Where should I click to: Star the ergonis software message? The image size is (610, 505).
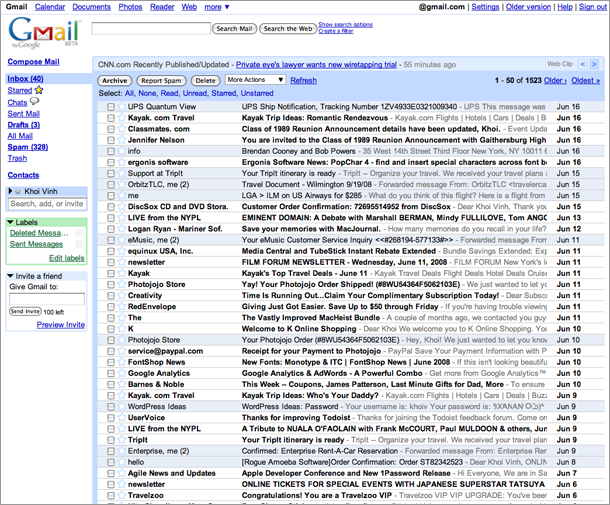click(122, 162)
